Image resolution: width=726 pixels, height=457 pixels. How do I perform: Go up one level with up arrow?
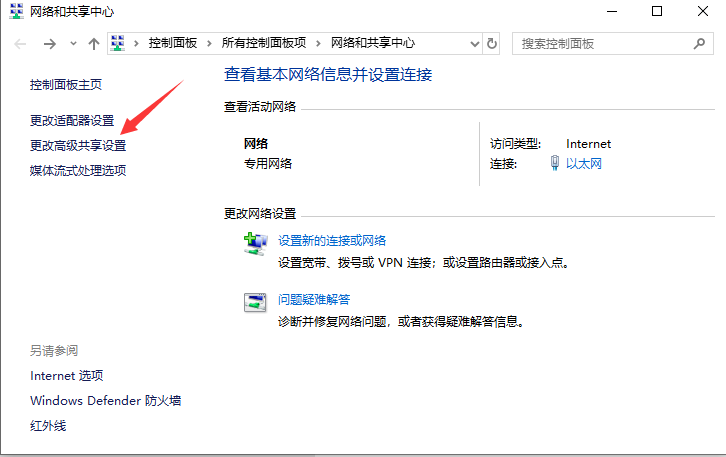[94, 44]
